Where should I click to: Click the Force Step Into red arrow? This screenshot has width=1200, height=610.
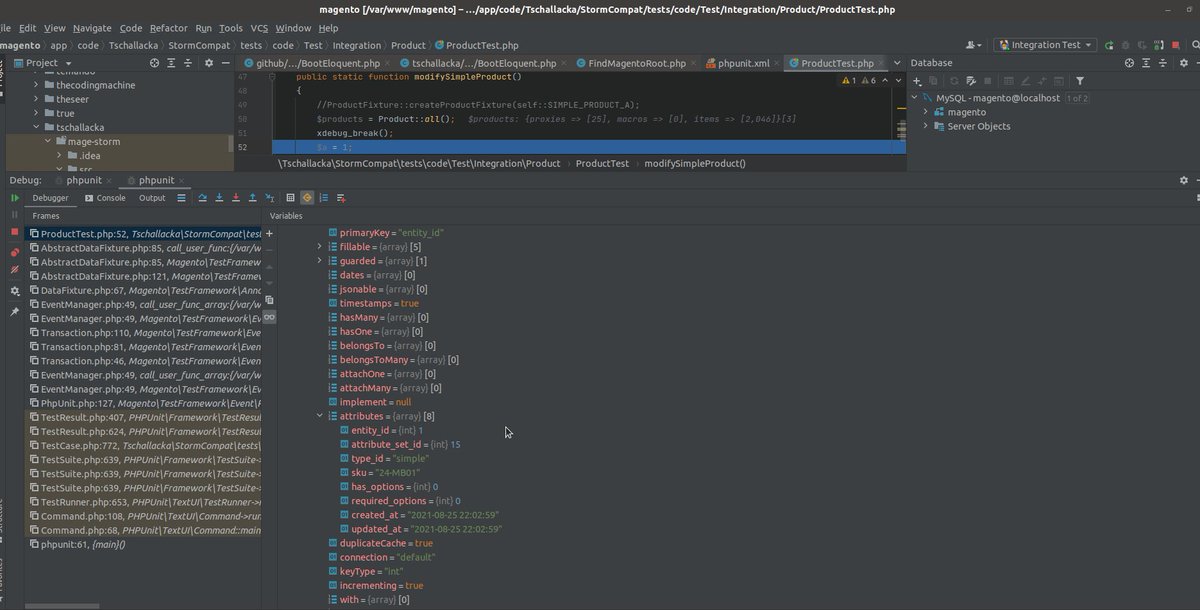[x=236, y=198]
